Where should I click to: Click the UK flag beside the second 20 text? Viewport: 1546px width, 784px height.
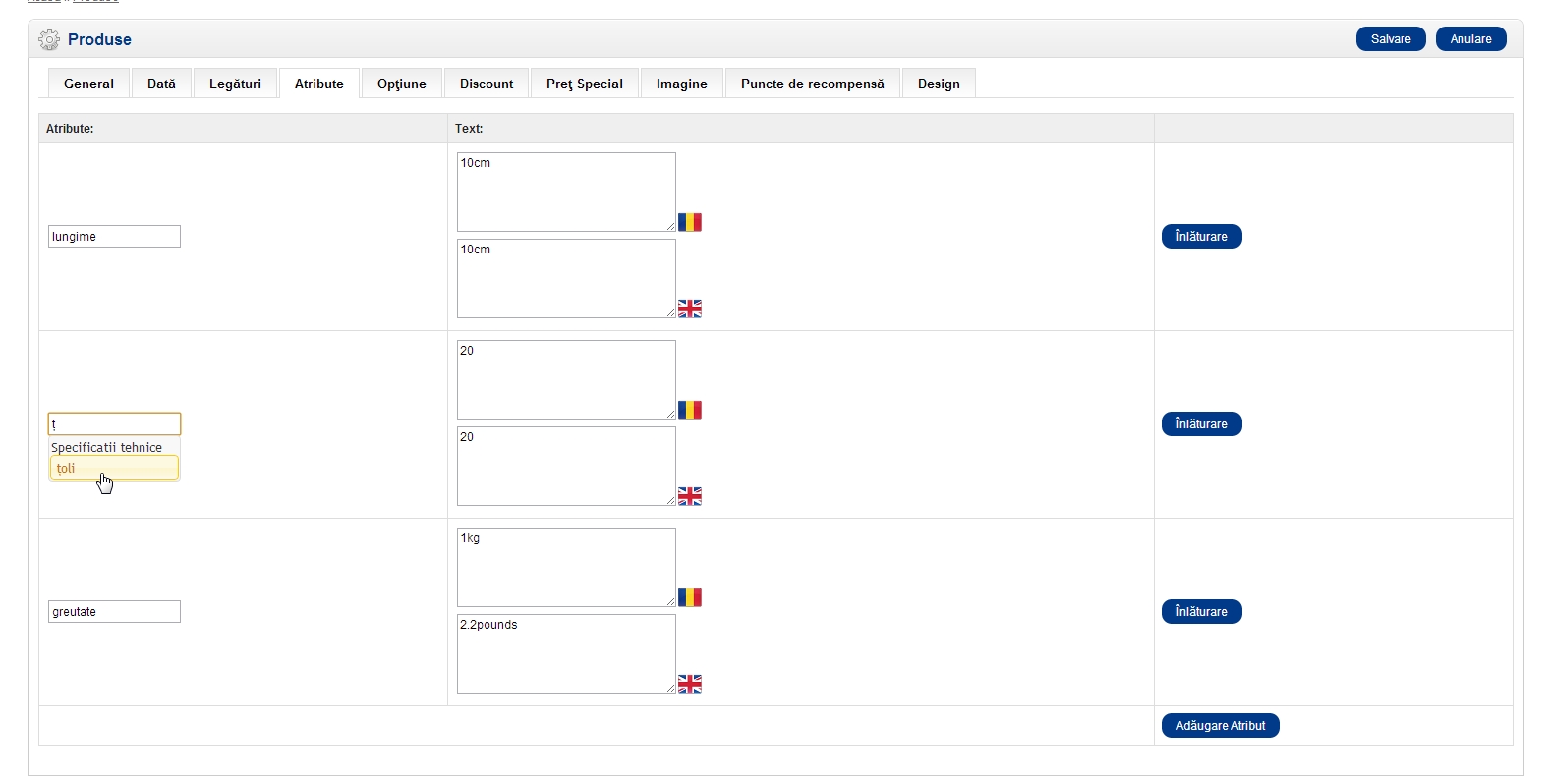690,496
